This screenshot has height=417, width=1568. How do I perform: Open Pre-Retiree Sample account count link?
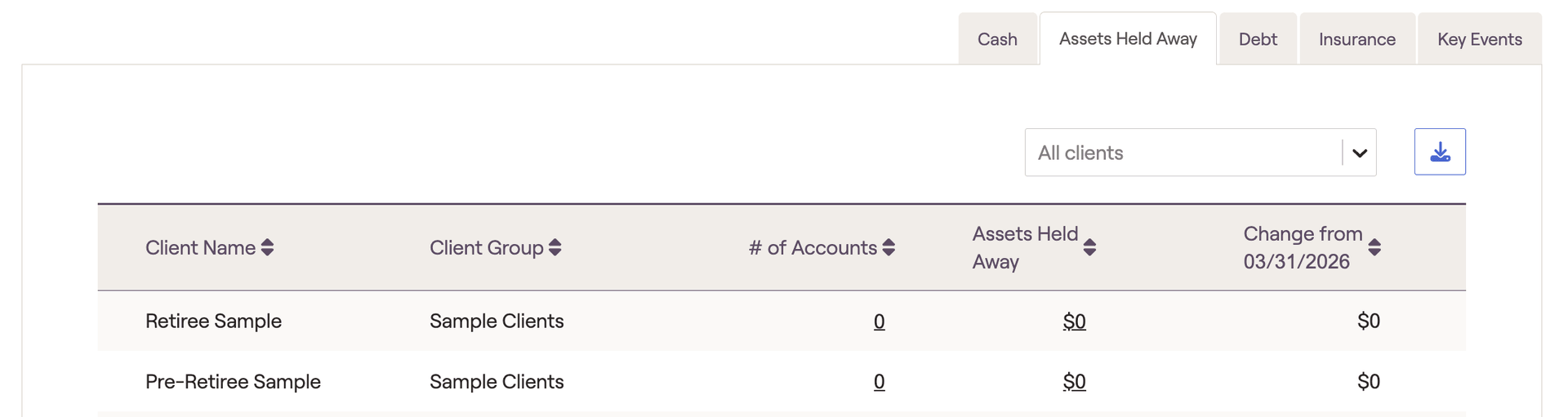tap(879, 382)
